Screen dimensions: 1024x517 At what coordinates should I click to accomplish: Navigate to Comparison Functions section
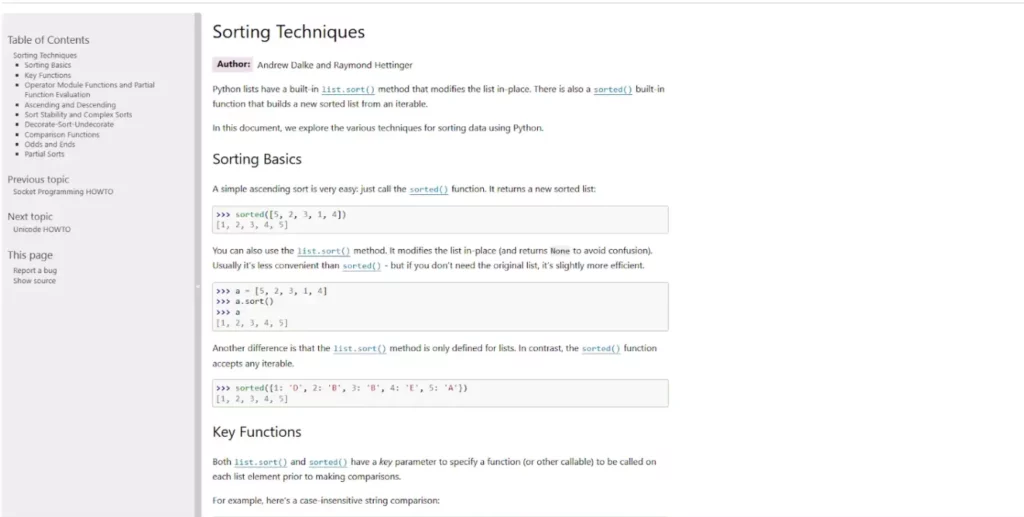(x=62, y=134)
